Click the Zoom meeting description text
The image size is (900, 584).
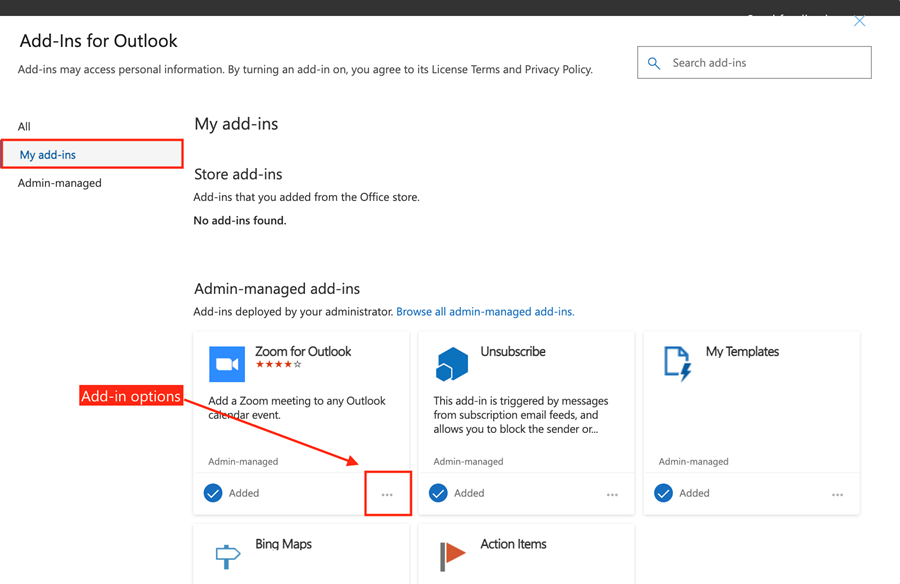tap(297, 408)
